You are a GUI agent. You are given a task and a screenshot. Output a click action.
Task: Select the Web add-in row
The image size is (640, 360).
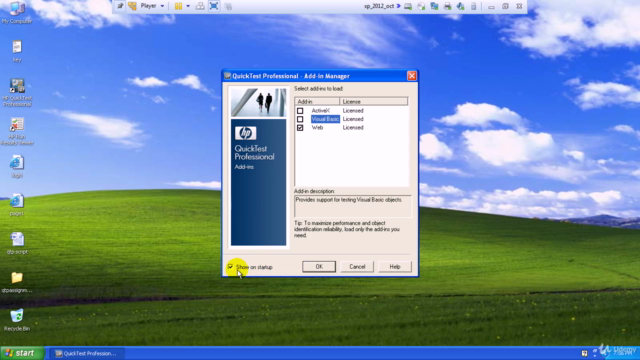coord(351,128)
